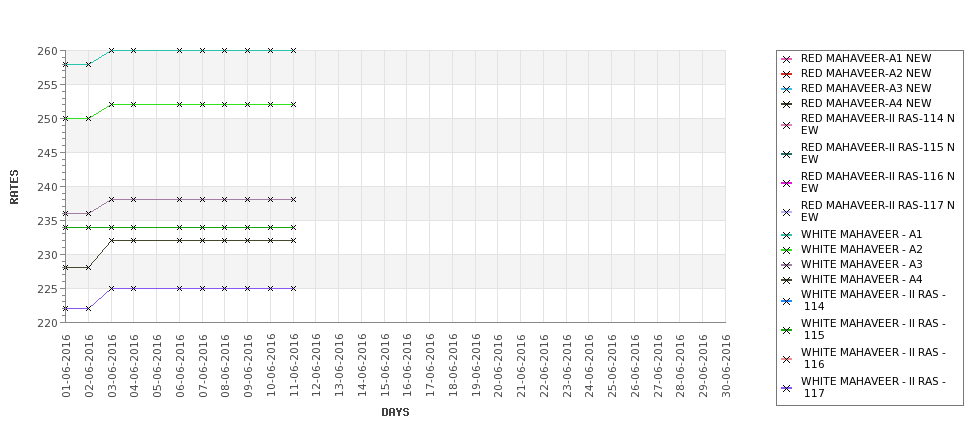Click the WHITE MAHAVEER - II RAS - 117 legend marker
The width and height of the screenshot is (975, 429).
787,388
